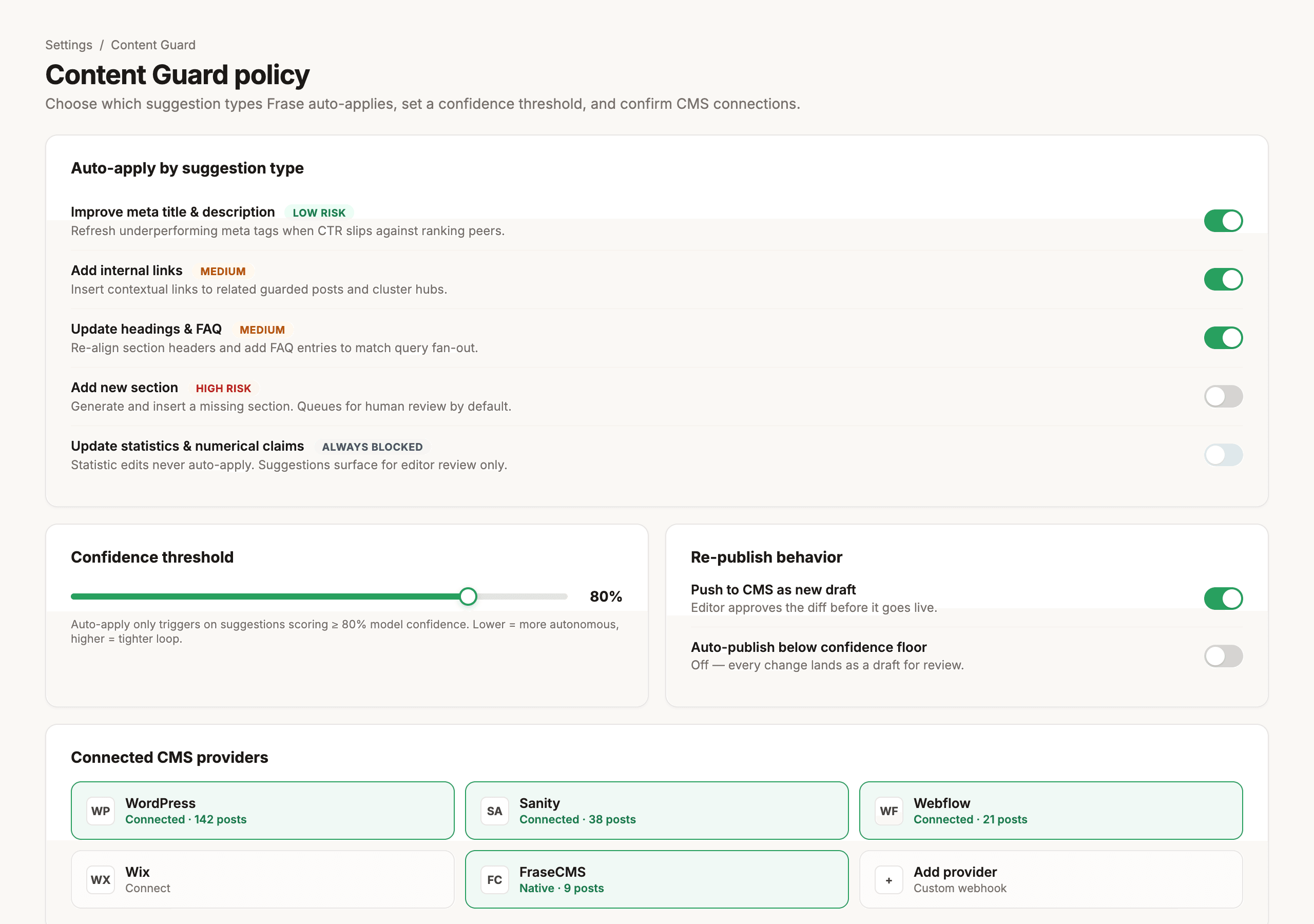
Task: Click the Sanity provider icon
Action: [494, 811]
